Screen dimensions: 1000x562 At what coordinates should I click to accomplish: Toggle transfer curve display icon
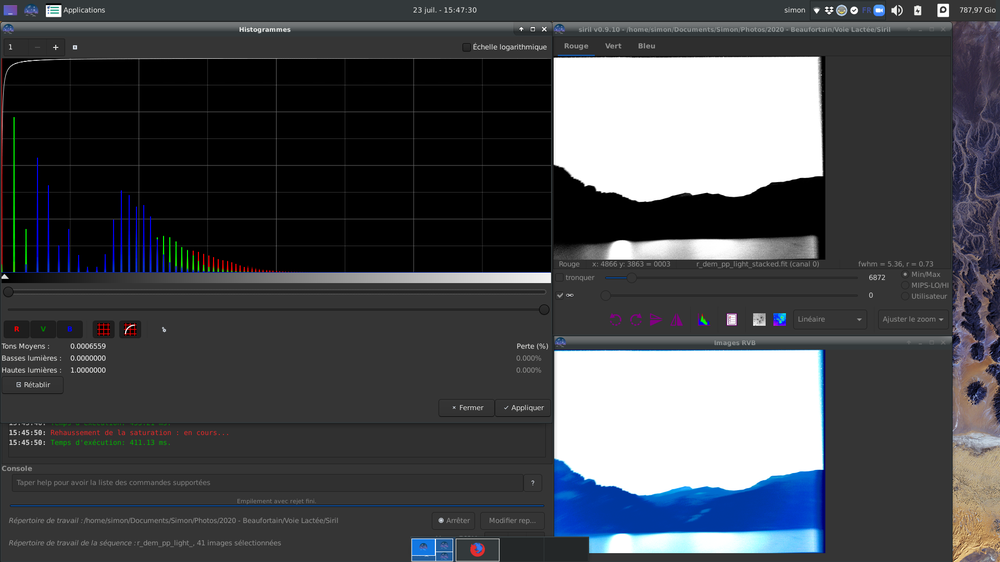pos(130,329)
